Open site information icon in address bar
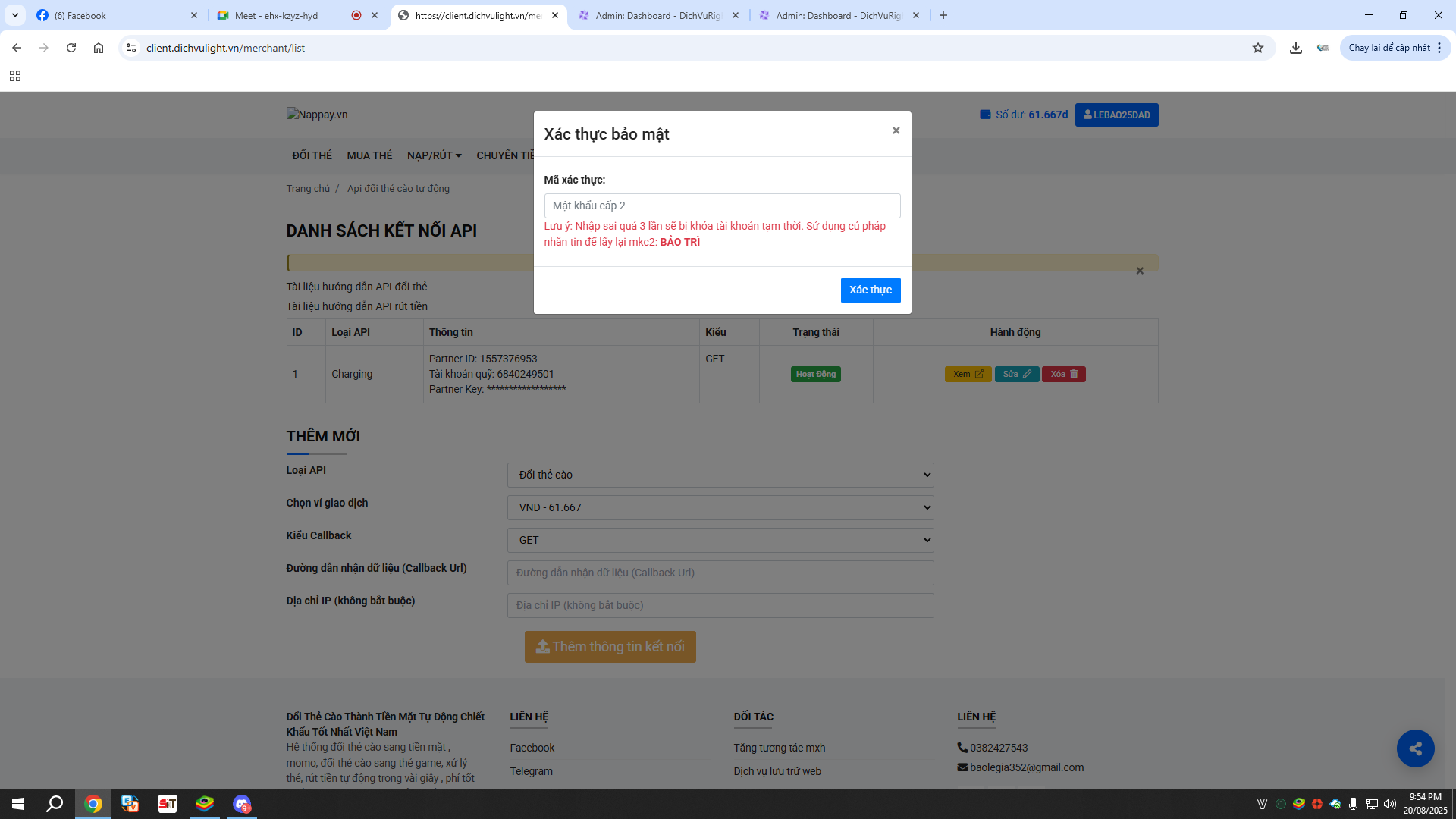The image size is (1456, 819). (131, 48)
